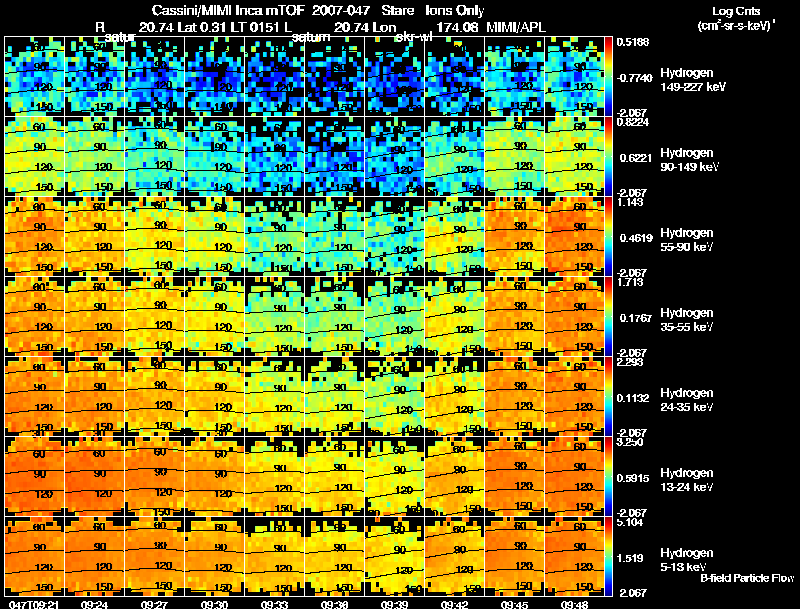
Task: Click the colorbar value '3.250'
Action: pyautogui.click(x=630, y=442)
